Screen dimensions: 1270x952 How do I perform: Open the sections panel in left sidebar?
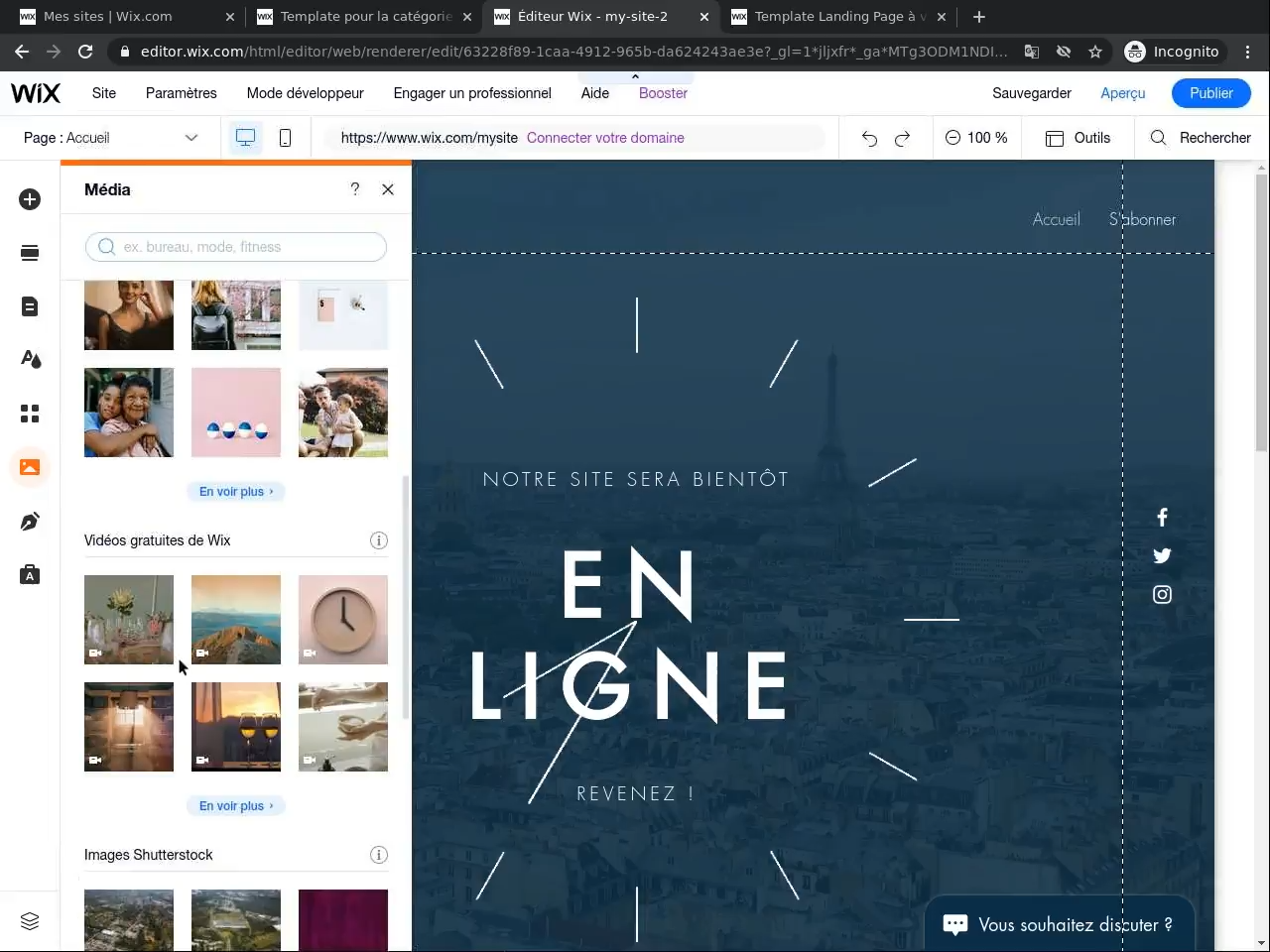pos(30,253)
